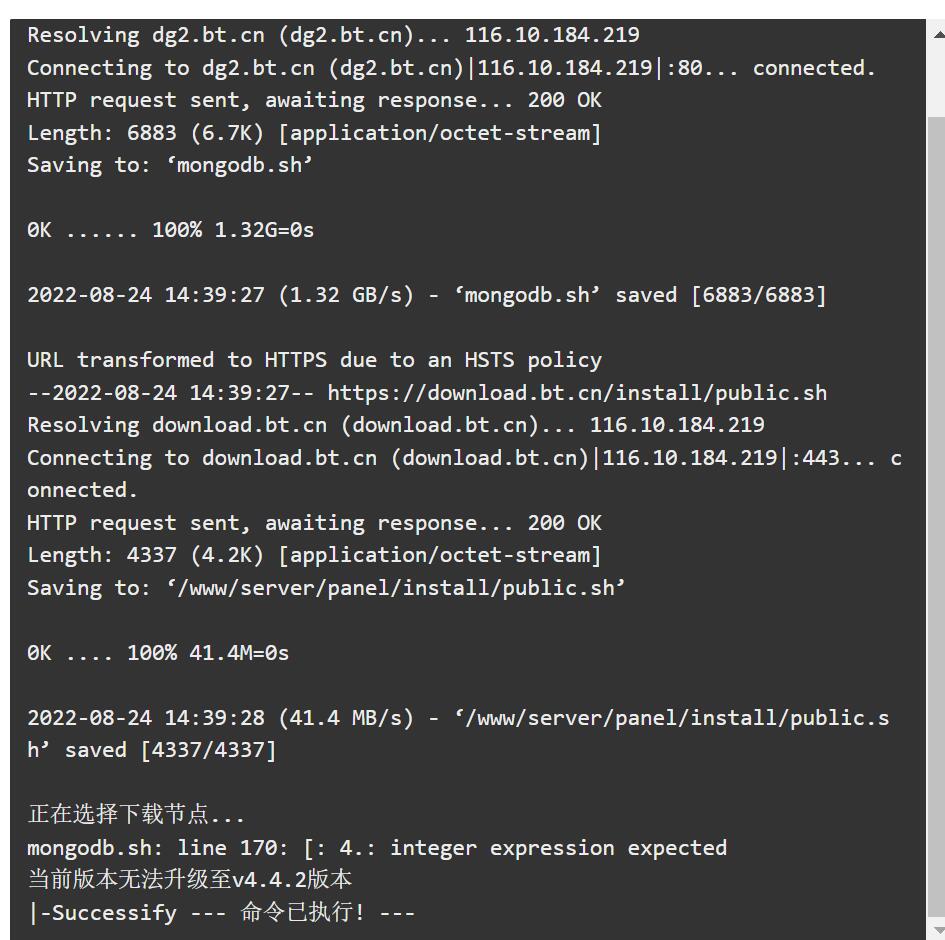Click the "Saving to" public.sh path line
This screenshot has width=945, height=940.
point(326,588)
